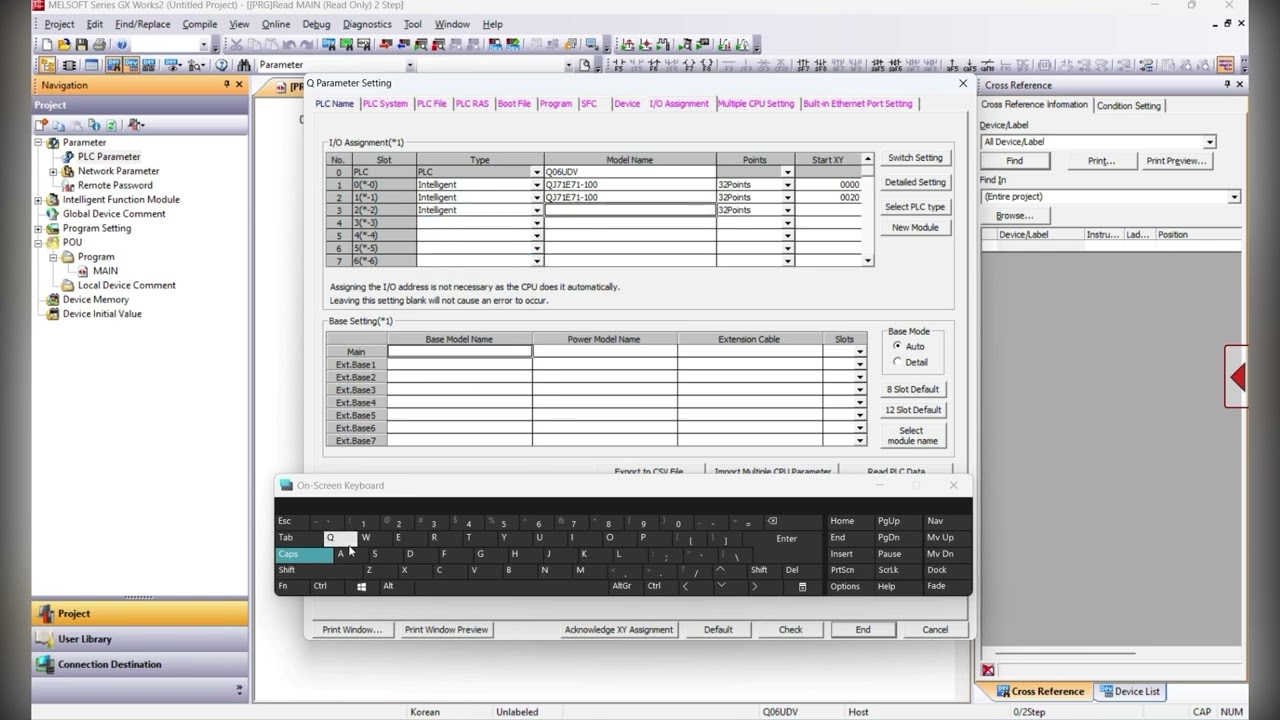Click the red error icon below Cross Reference
The image size is (1280, 720).
coord(988,670)
